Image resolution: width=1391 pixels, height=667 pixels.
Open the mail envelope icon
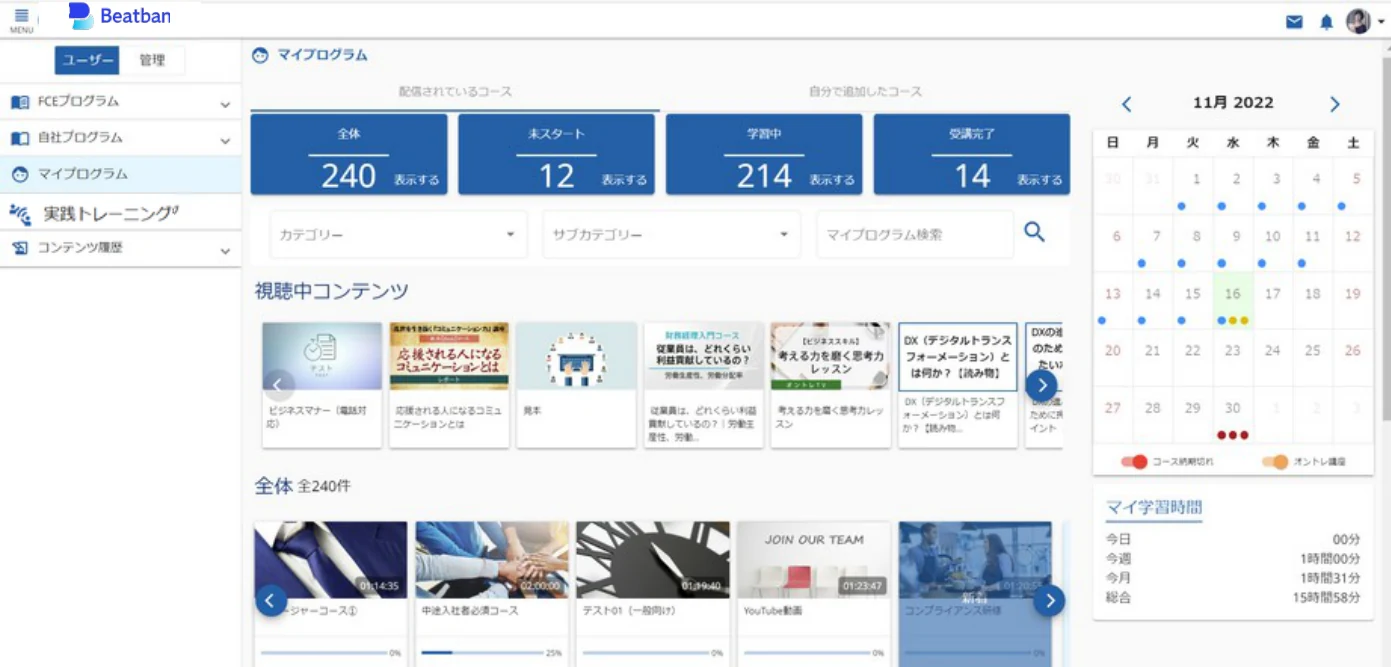1294,22
